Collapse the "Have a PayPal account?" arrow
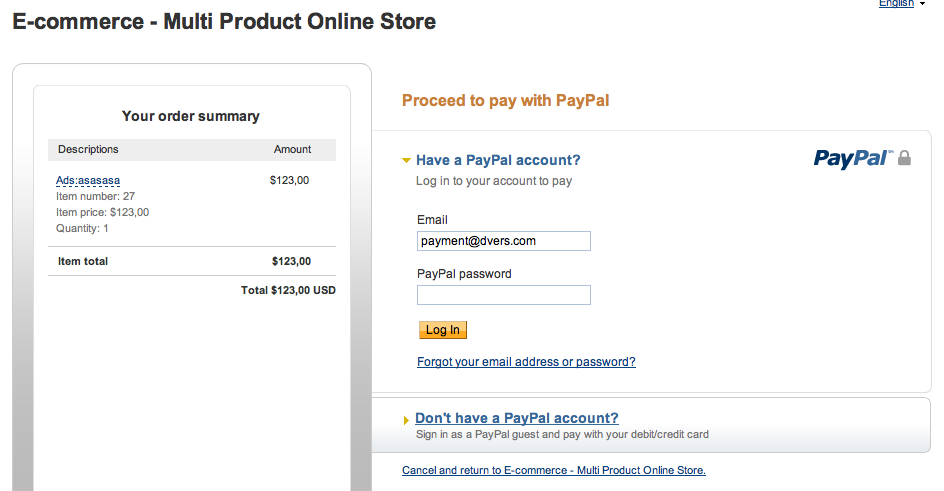 [x=406, y=160]
